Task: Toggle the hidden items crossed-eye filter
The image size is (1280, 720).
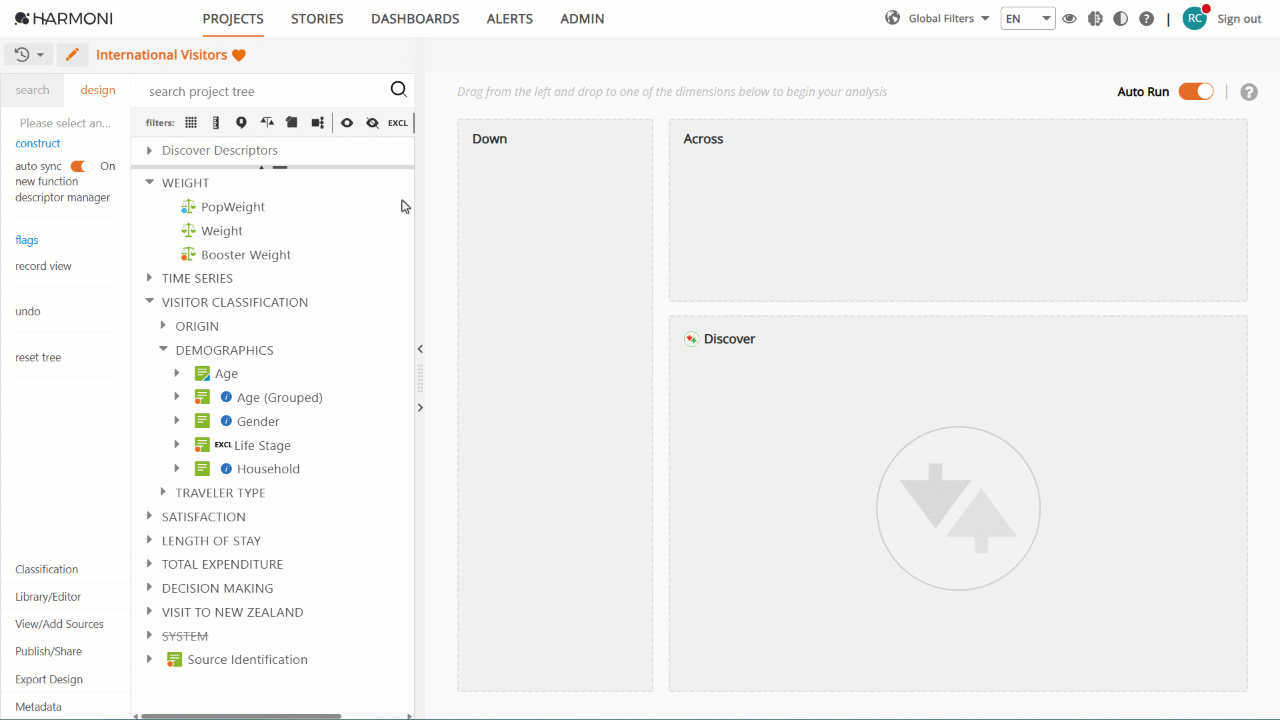Action: point(372,123)
